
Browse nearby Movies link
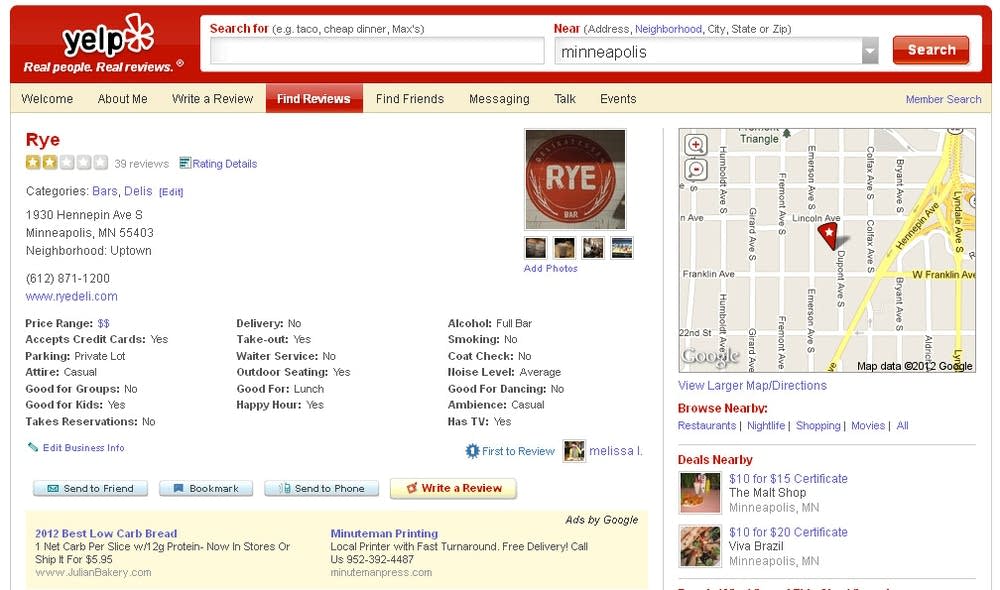pyautogui.click(x=868, y=425)
